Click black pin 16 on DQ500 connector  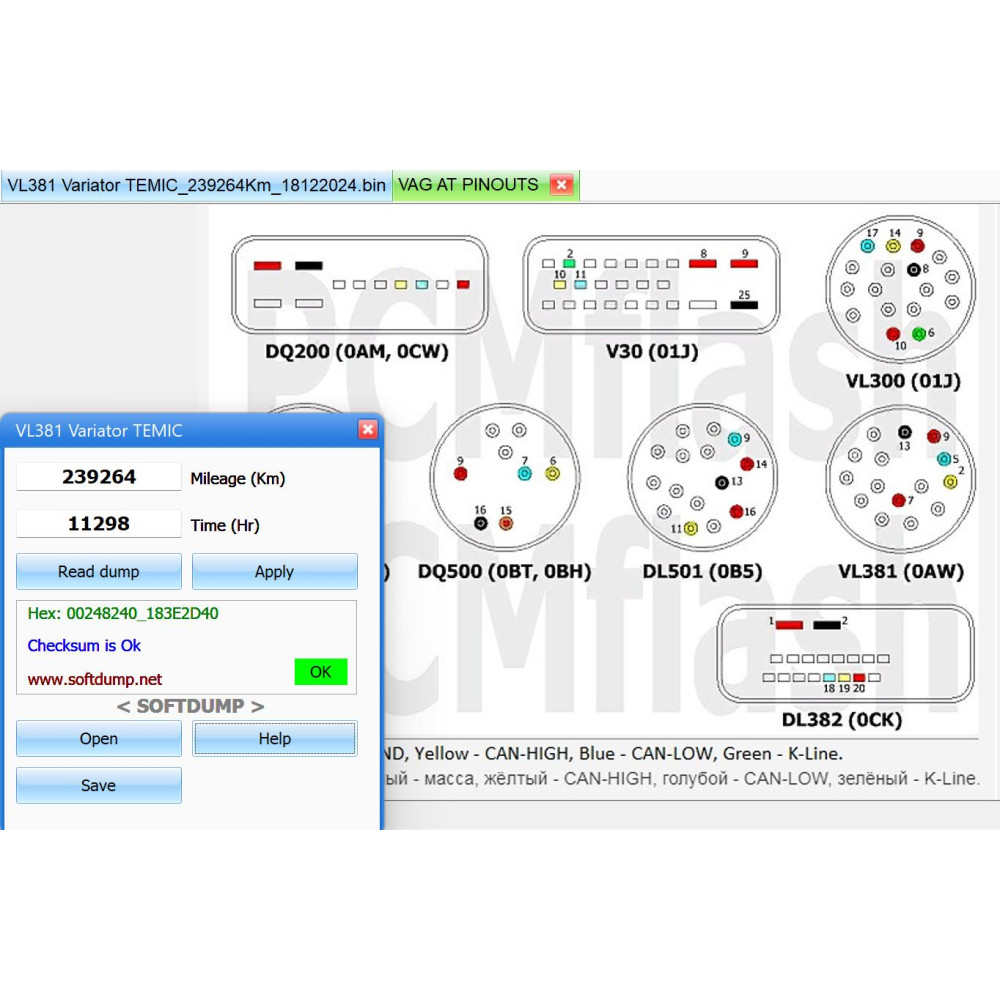pos(481,524)
